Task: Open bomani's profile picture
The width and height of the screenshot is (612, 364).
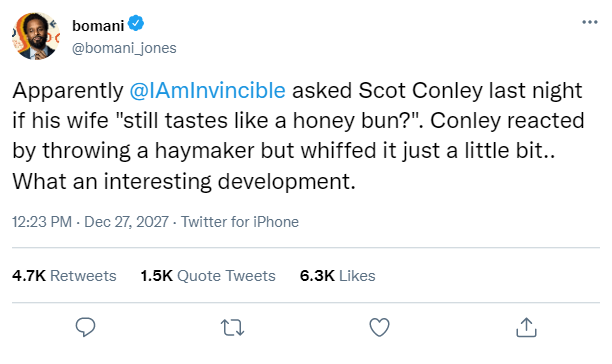Action: click(36, 36)
